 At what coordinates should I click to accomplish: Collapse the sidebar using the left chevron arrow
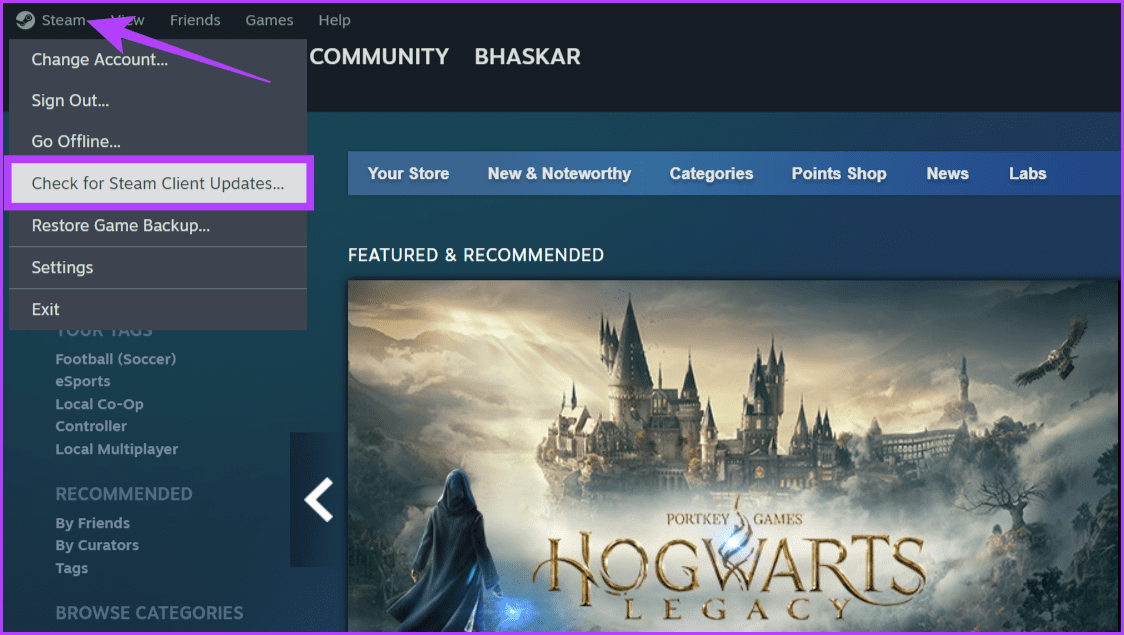316,500
